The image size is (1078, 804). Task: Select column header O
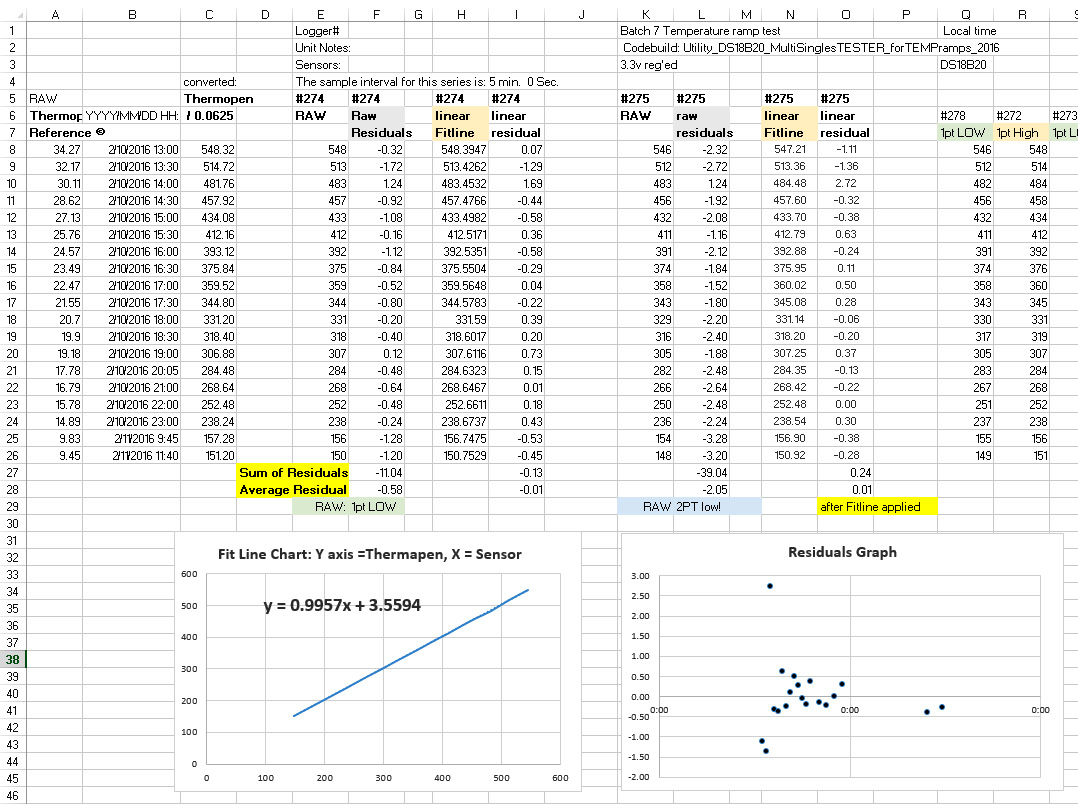pyautogui.click(x=846, y=14)
